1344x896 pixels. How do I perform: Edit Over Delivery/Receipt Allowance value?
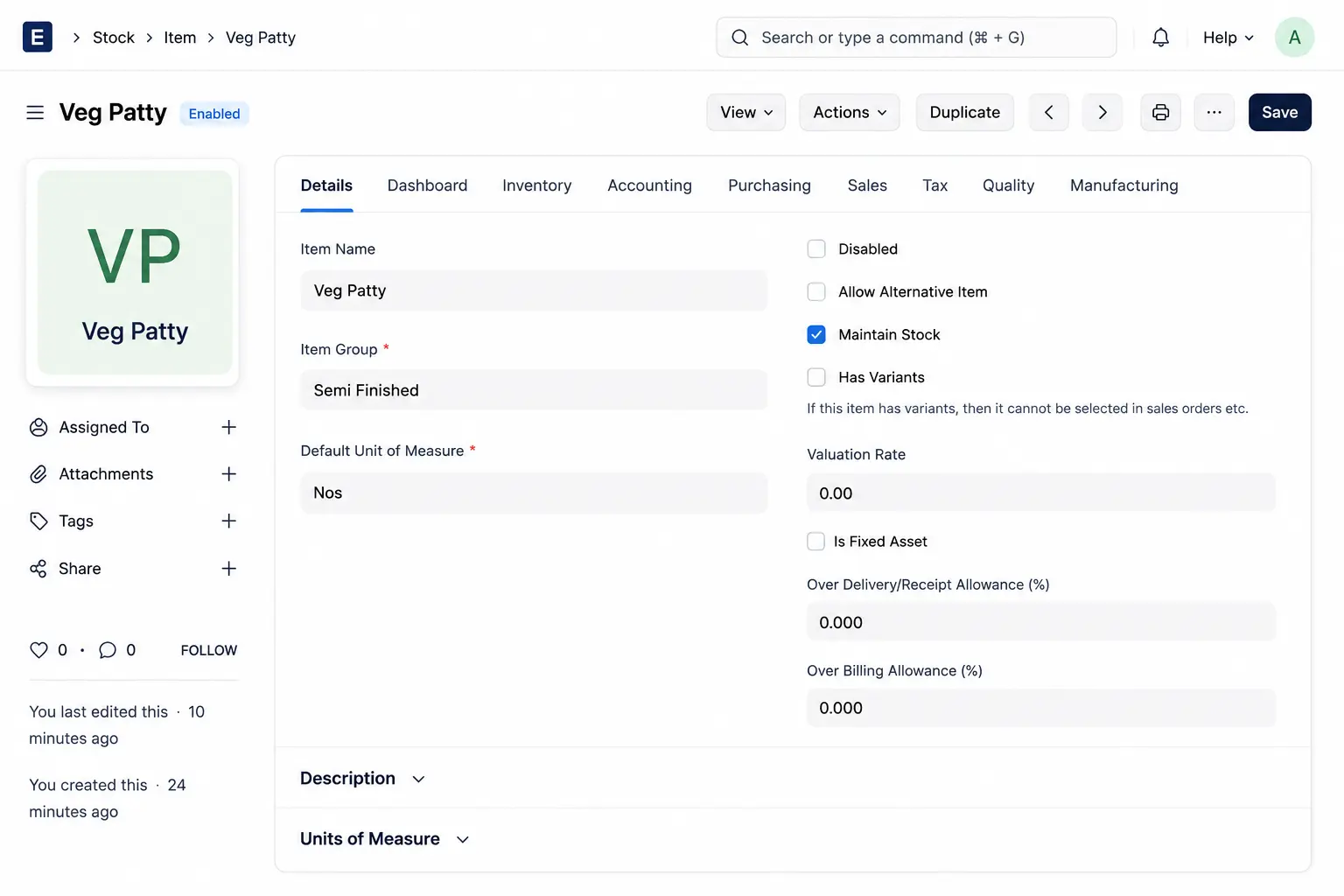click(1041, 622)
